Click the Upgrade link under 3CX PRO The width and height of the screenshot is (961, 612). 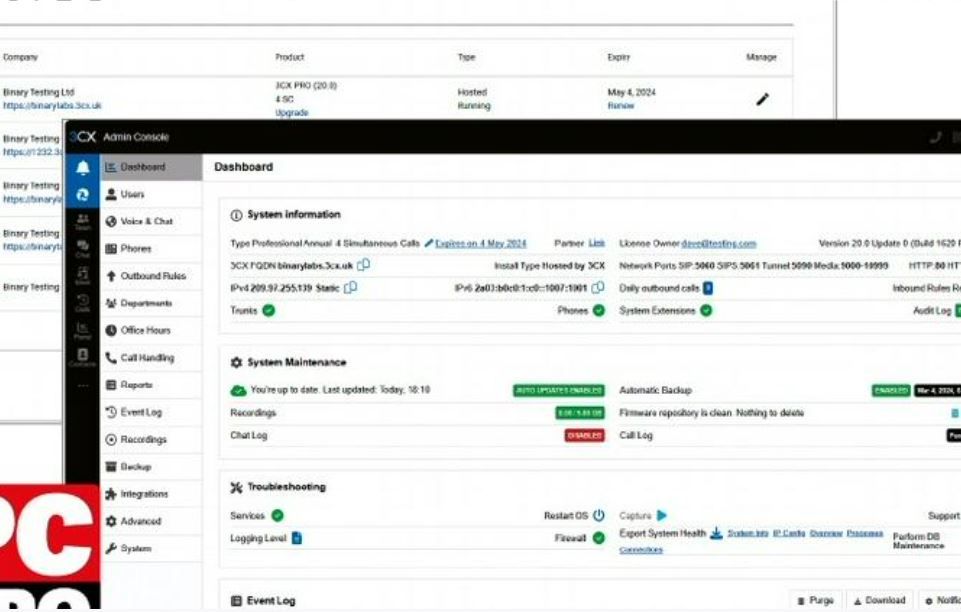click(x=292, y=113)
